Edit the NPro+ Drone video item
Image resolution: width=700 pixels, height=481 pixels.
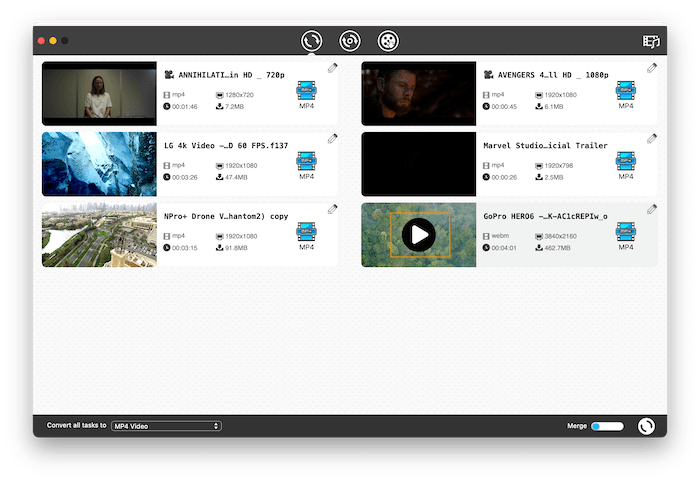pos(332,209)
